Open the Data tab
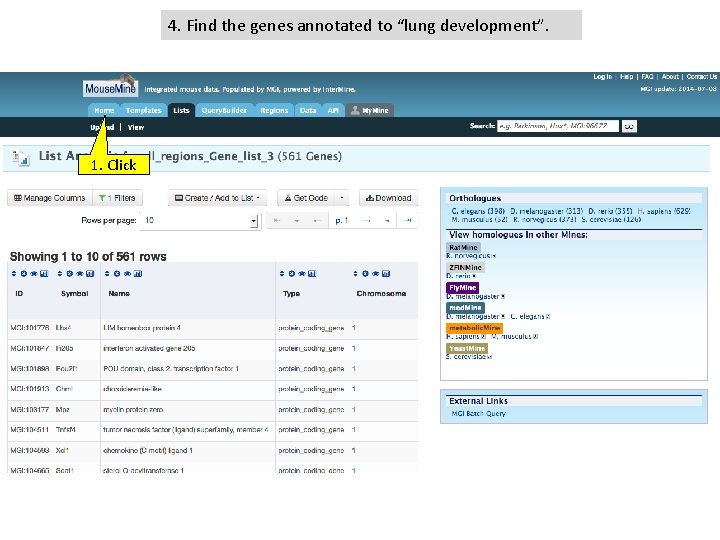720x540 pixels. (308, 111)
